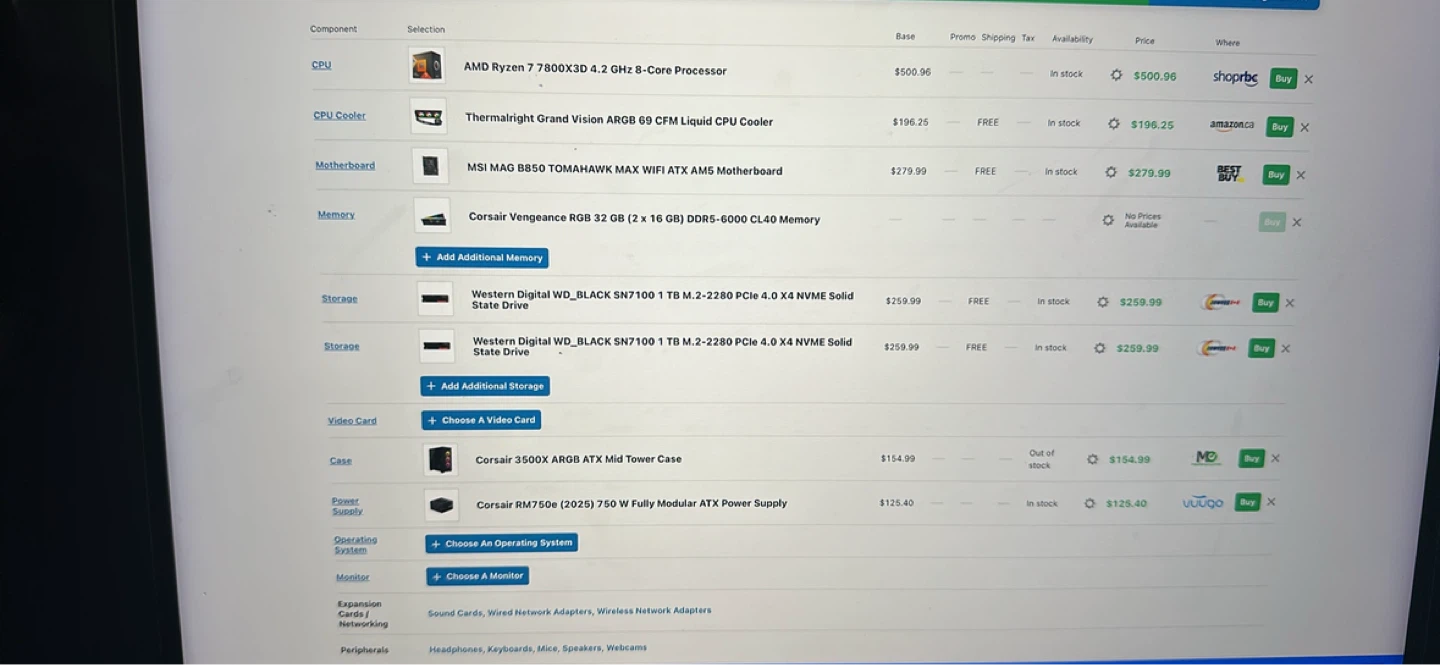Open price settings gear for CPU row
Image resolution: width=1440 pixels, height=665 pixels.
point(1116,75)
